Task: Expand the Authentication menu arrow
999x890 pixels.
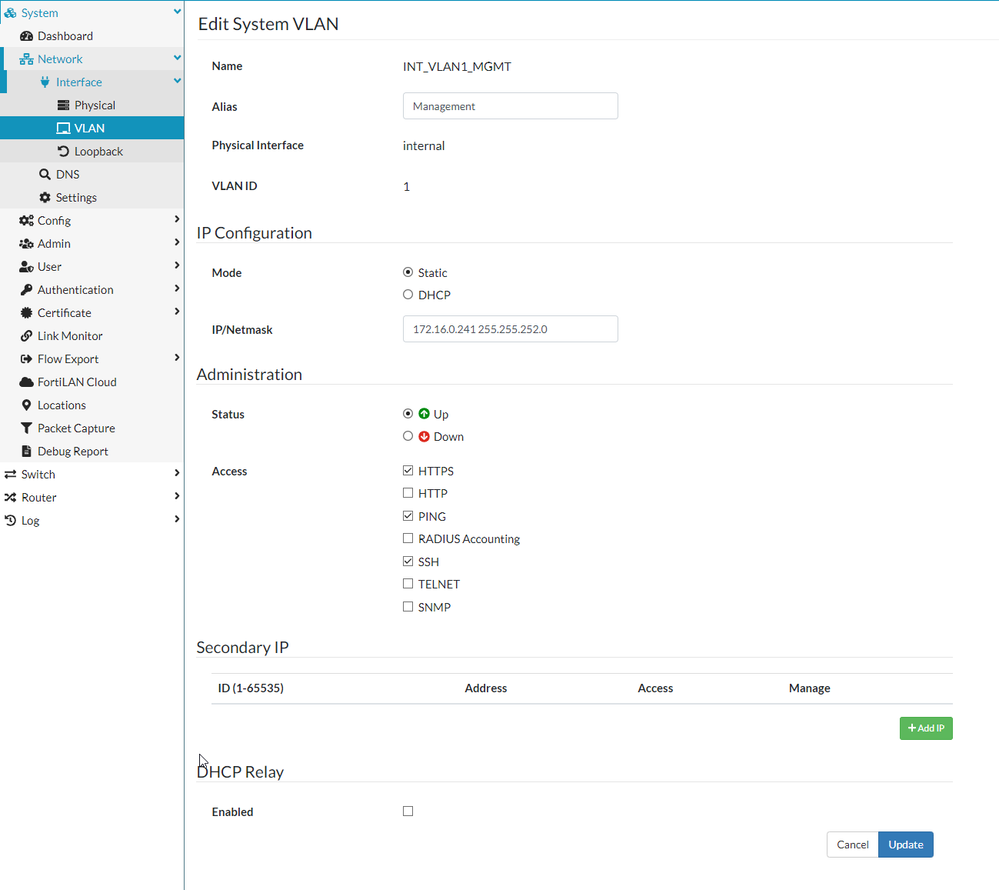Action: pos(177,289)
